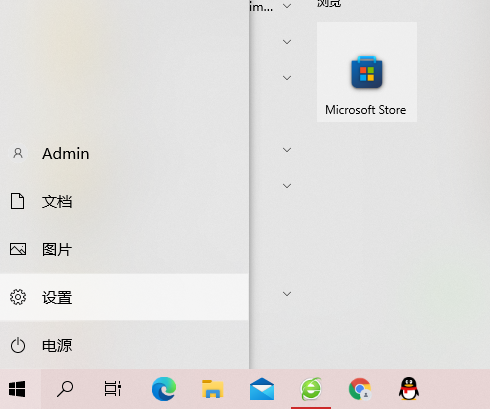
Task: Open the QQ penguin icon
Action: [409, 389]
